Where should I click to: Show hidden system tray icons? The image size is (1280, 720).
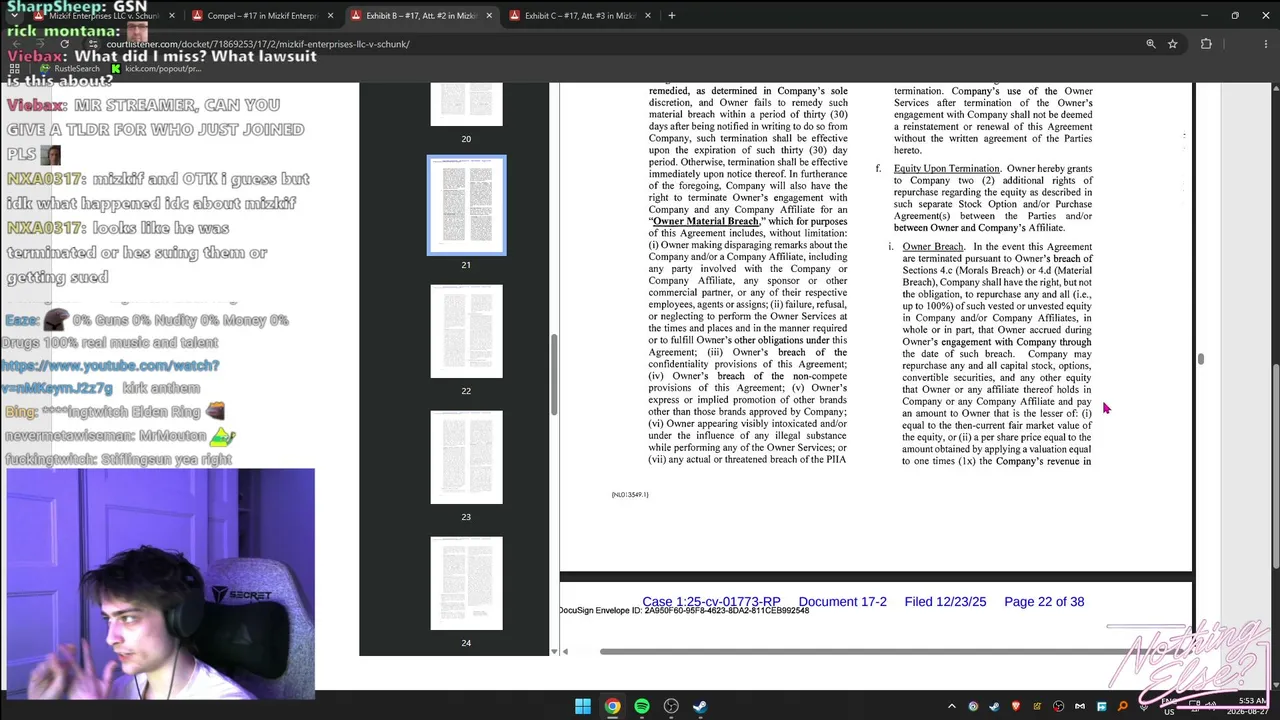[951, 707]
